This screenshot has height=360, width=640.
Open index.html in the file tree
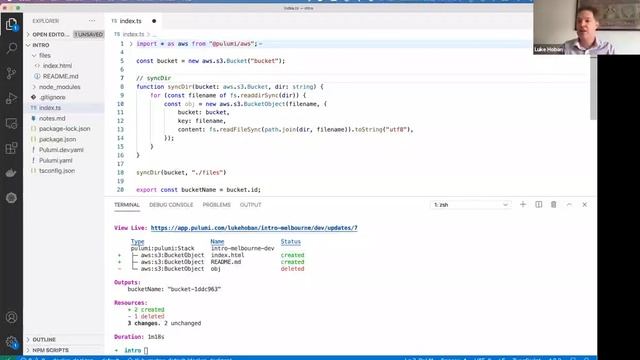click(x=57, y=66)
